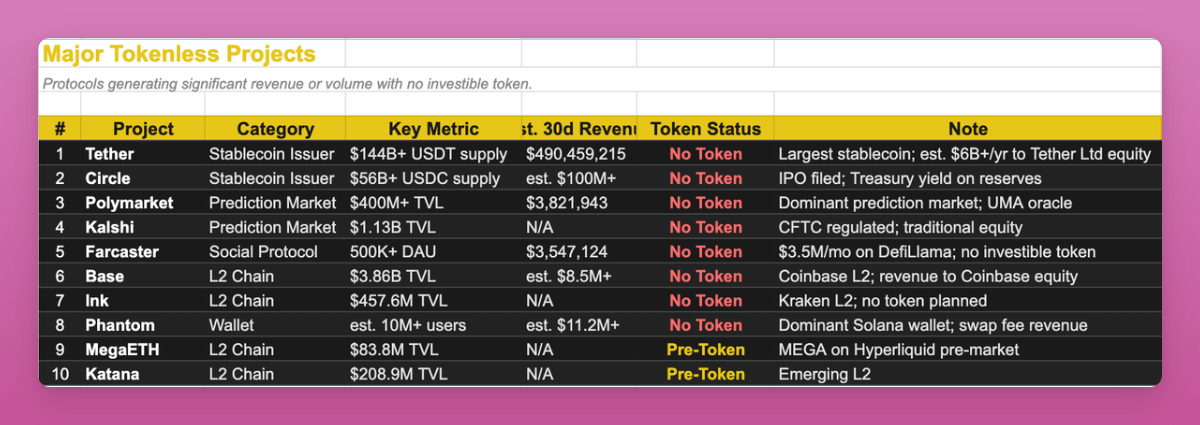Click the 'Kalshi' project cell

click(143, 227)
